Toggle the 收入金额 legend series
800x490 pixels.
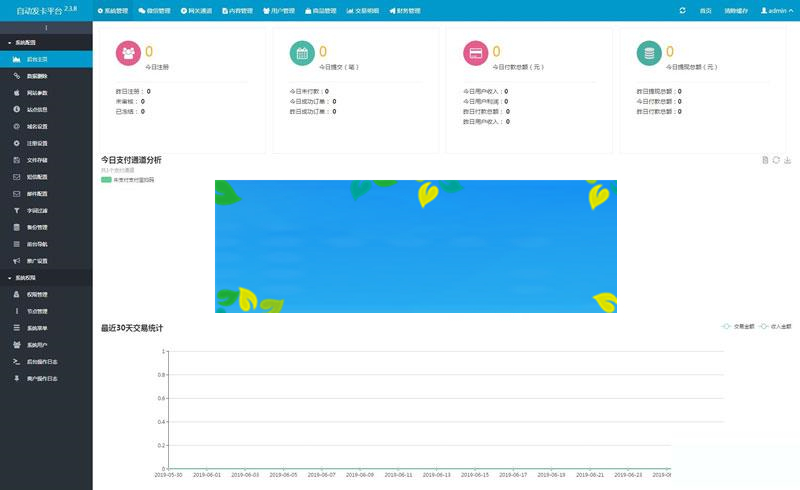click(x=775, y=326)
